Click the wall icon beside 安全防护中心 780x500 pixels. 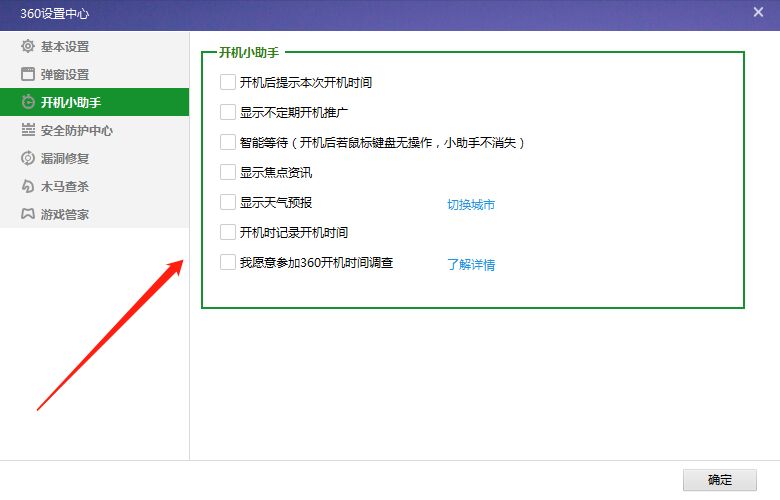[28, 130]
